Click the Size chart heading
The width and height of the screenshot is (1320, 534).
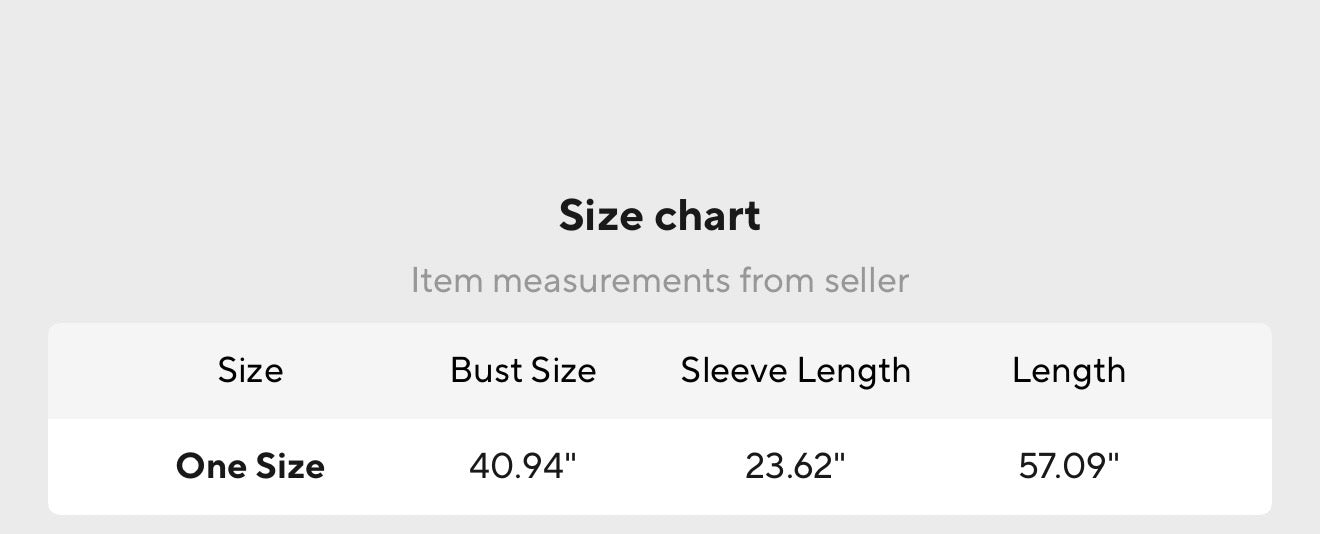[659, 216]
